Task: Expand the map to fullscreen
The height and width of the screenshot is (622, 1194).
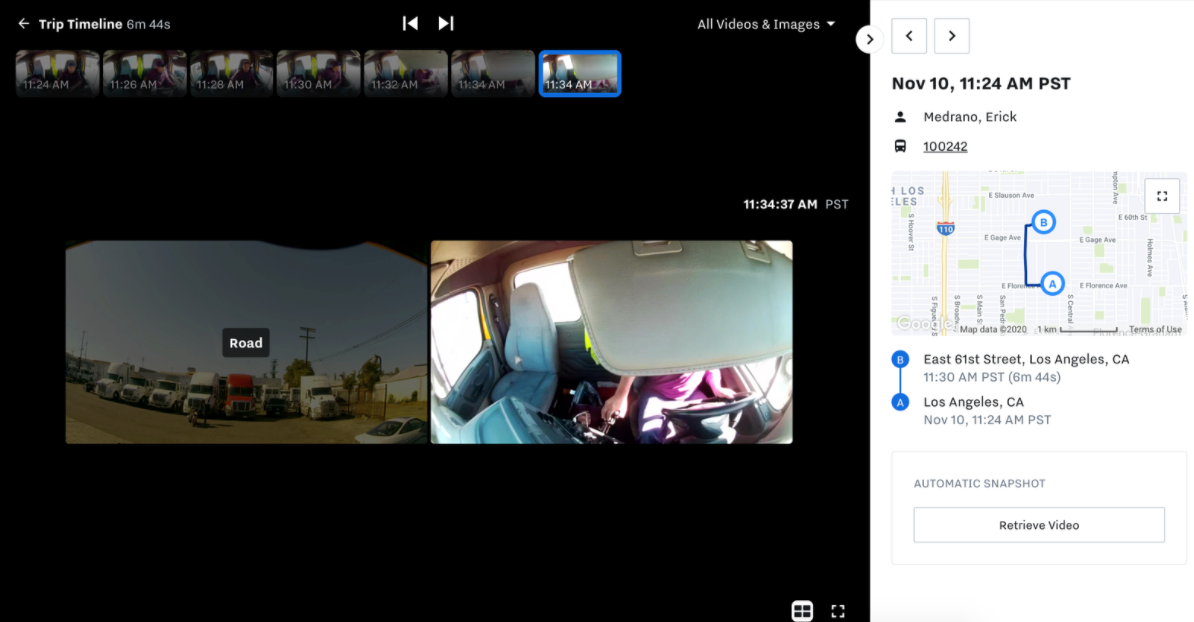Action: point(1162,196)
